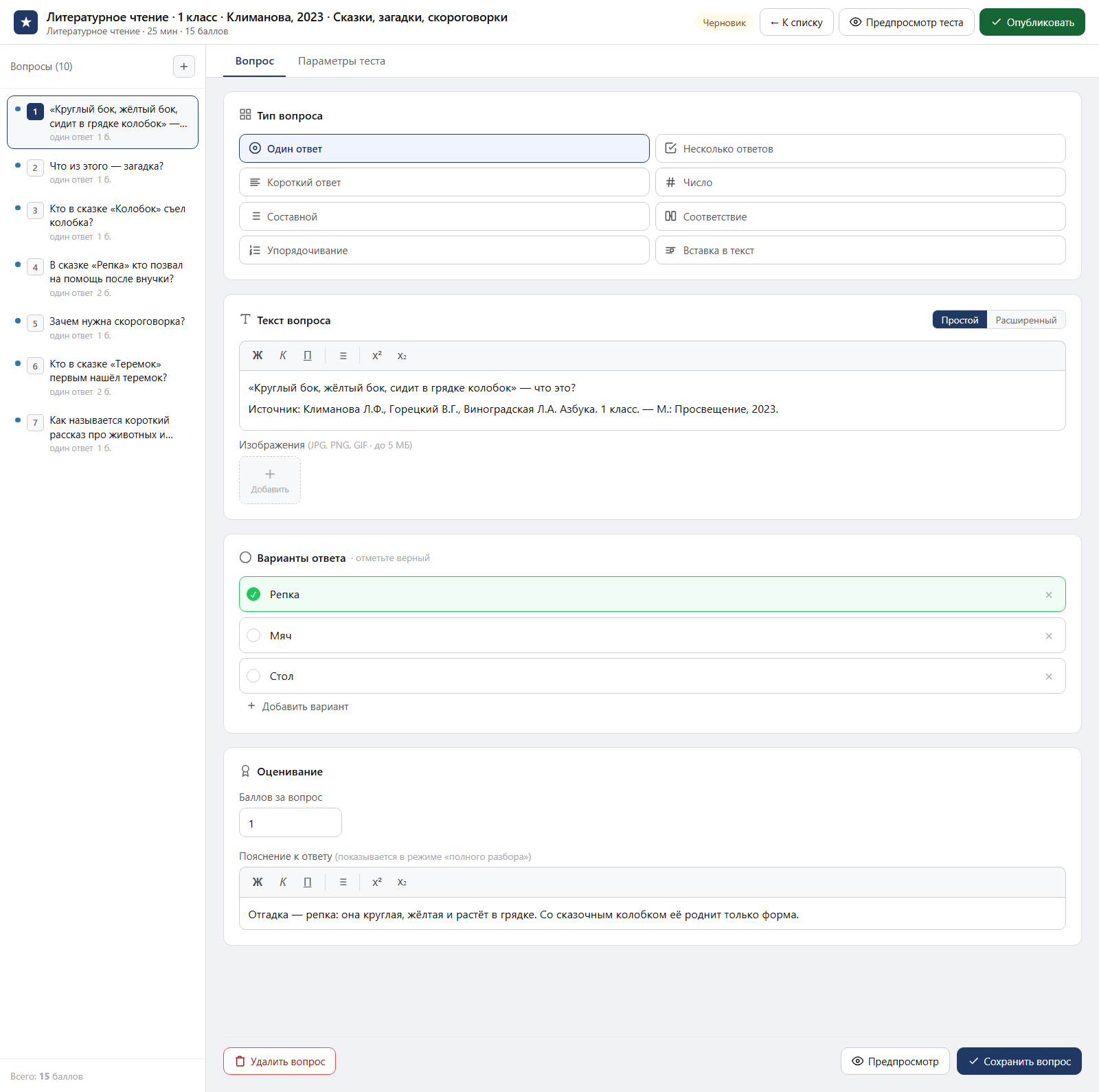Click the add question plus icon
This screenshot has width=1099, height=1092.
[x=183, y=67]
